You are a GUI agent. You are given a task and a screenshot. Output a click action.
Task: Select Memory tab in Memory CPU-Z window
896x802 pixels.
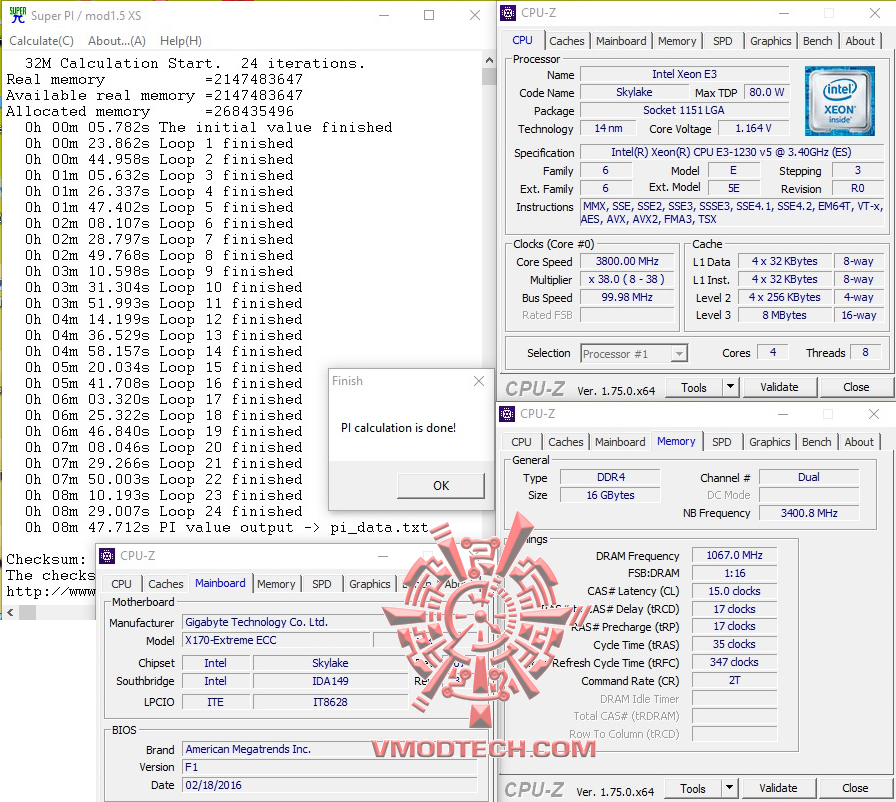tap(675, 441)
